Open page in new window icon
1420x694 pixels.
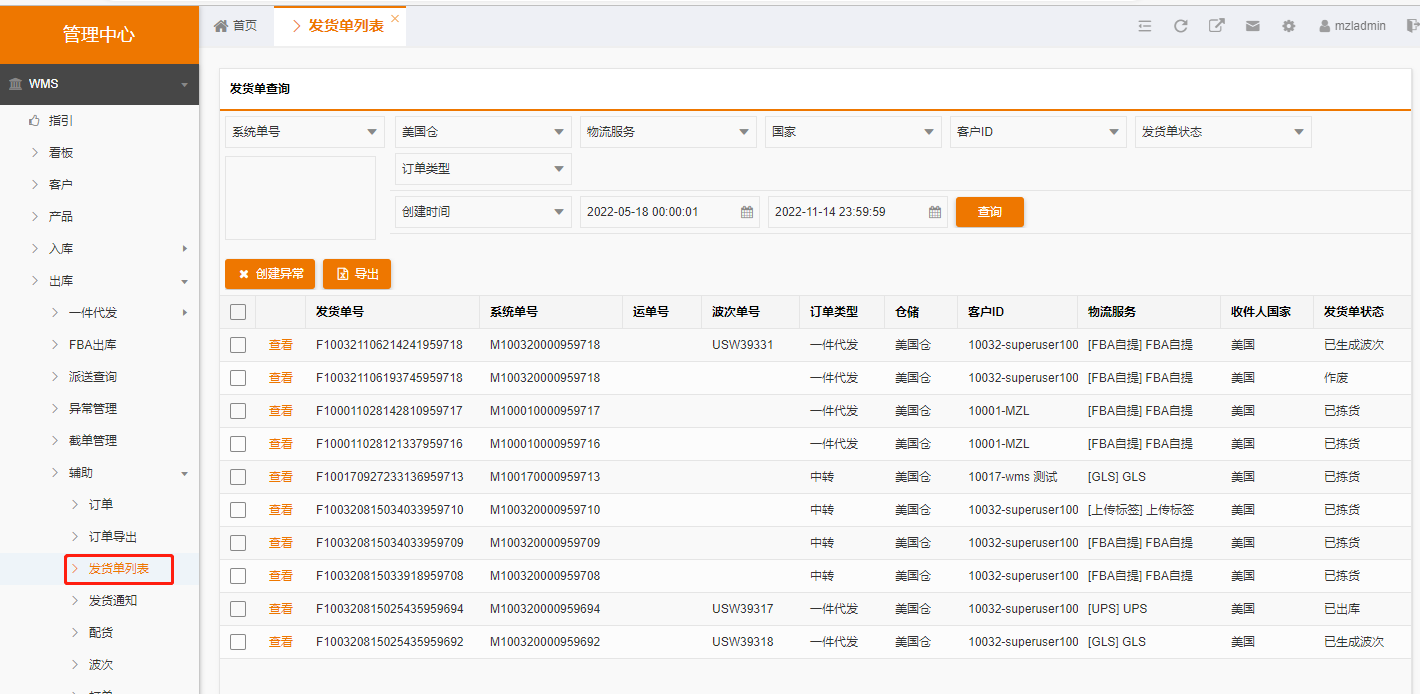point(1217,26)
